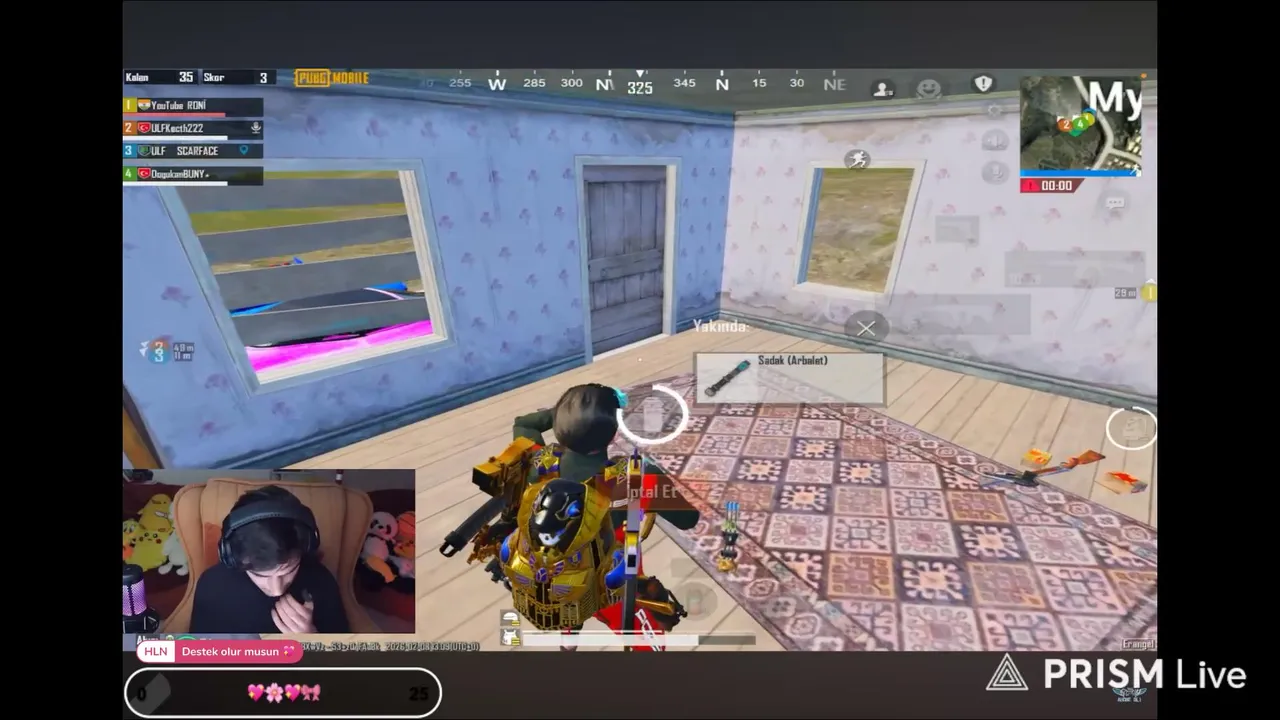The width and height of the screenshot is (1280, 720).
Task: Click SCARFACE's location pin icon
Action: [x=245, y=151]
